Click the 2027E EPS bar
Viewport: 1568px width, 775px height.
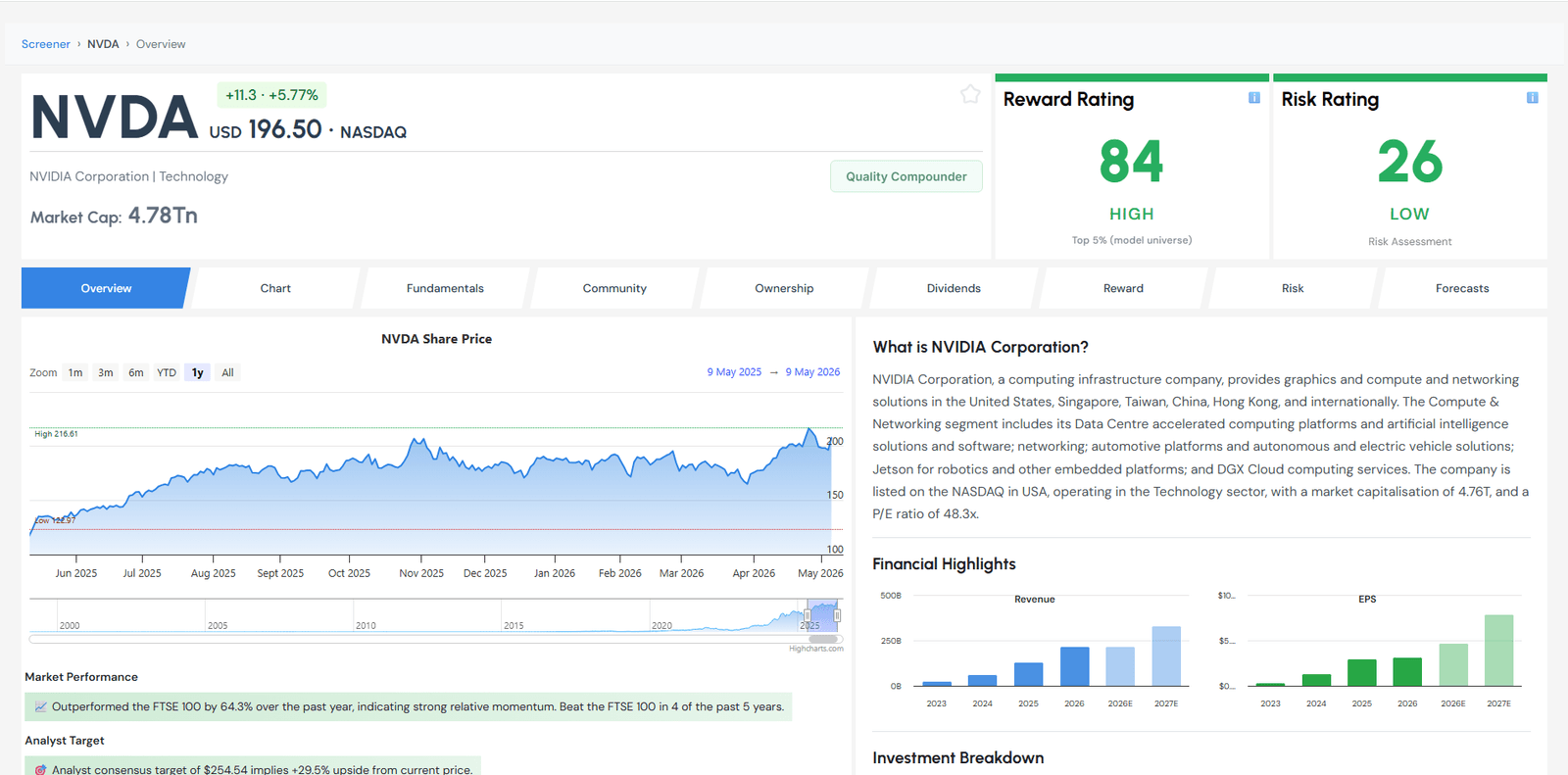tap(1499, 651)
